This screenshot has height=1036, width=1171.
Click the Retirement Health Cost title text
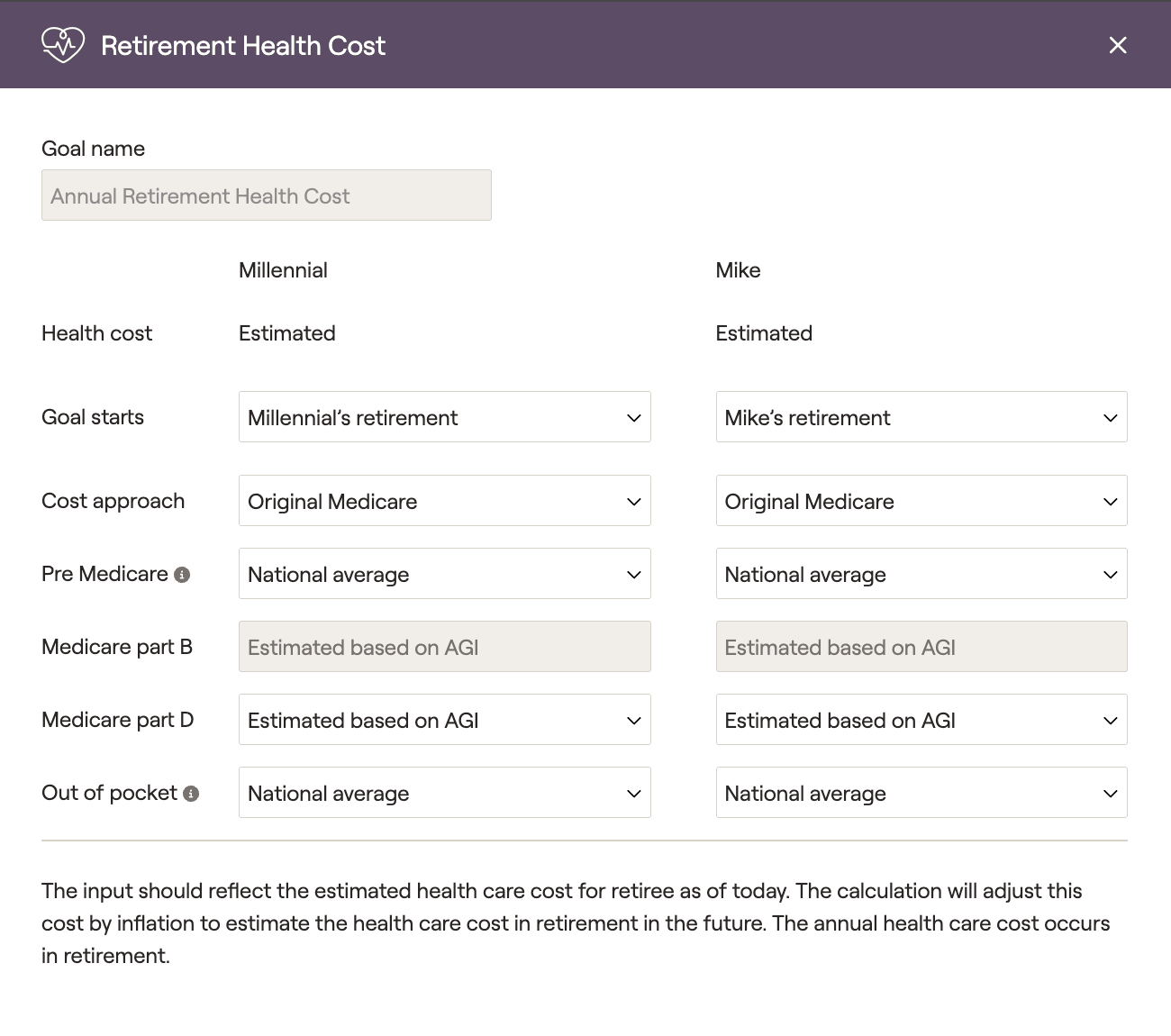point(243,46)
